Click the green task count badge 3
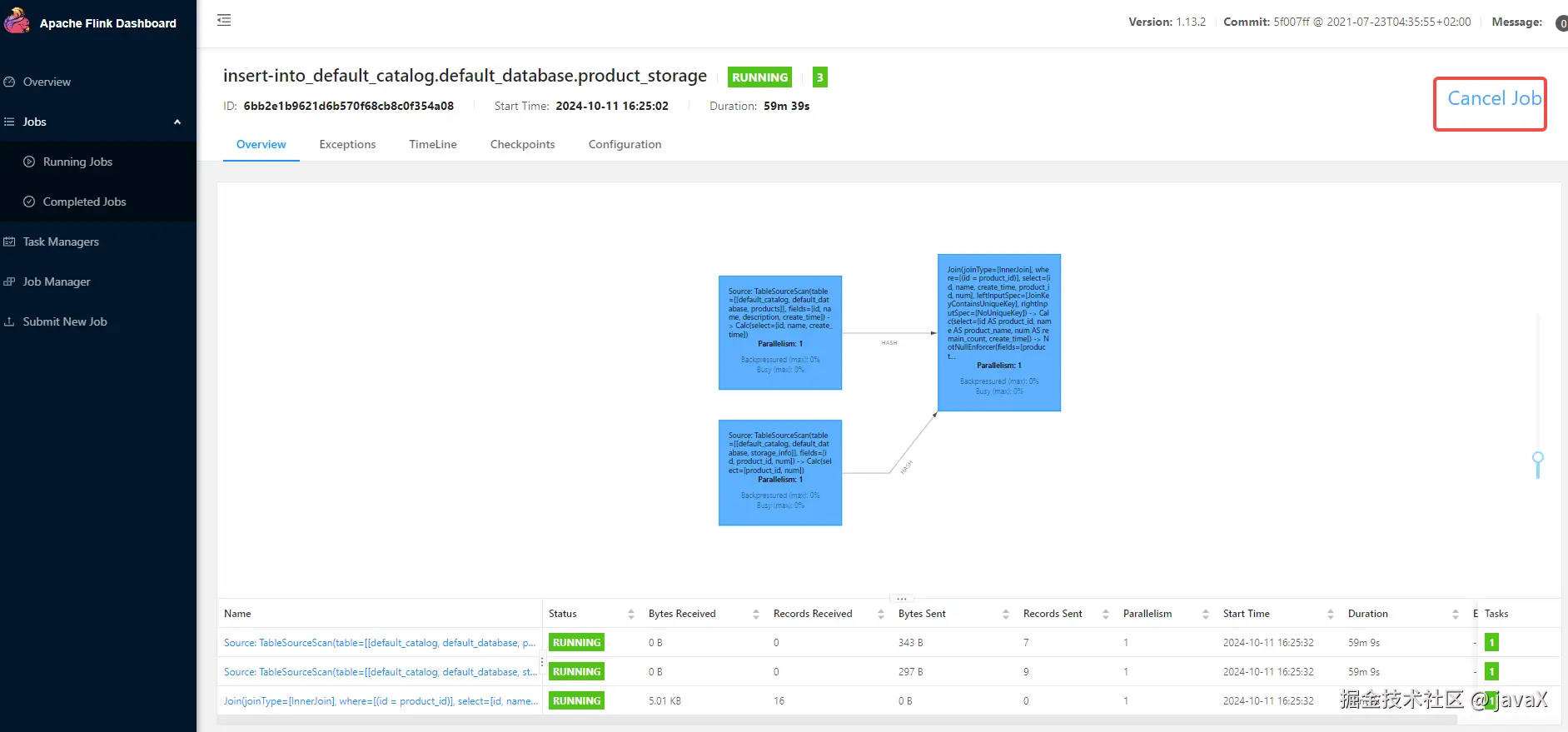1568x732 pixels. pyautogui.click(x=820, y=77)
